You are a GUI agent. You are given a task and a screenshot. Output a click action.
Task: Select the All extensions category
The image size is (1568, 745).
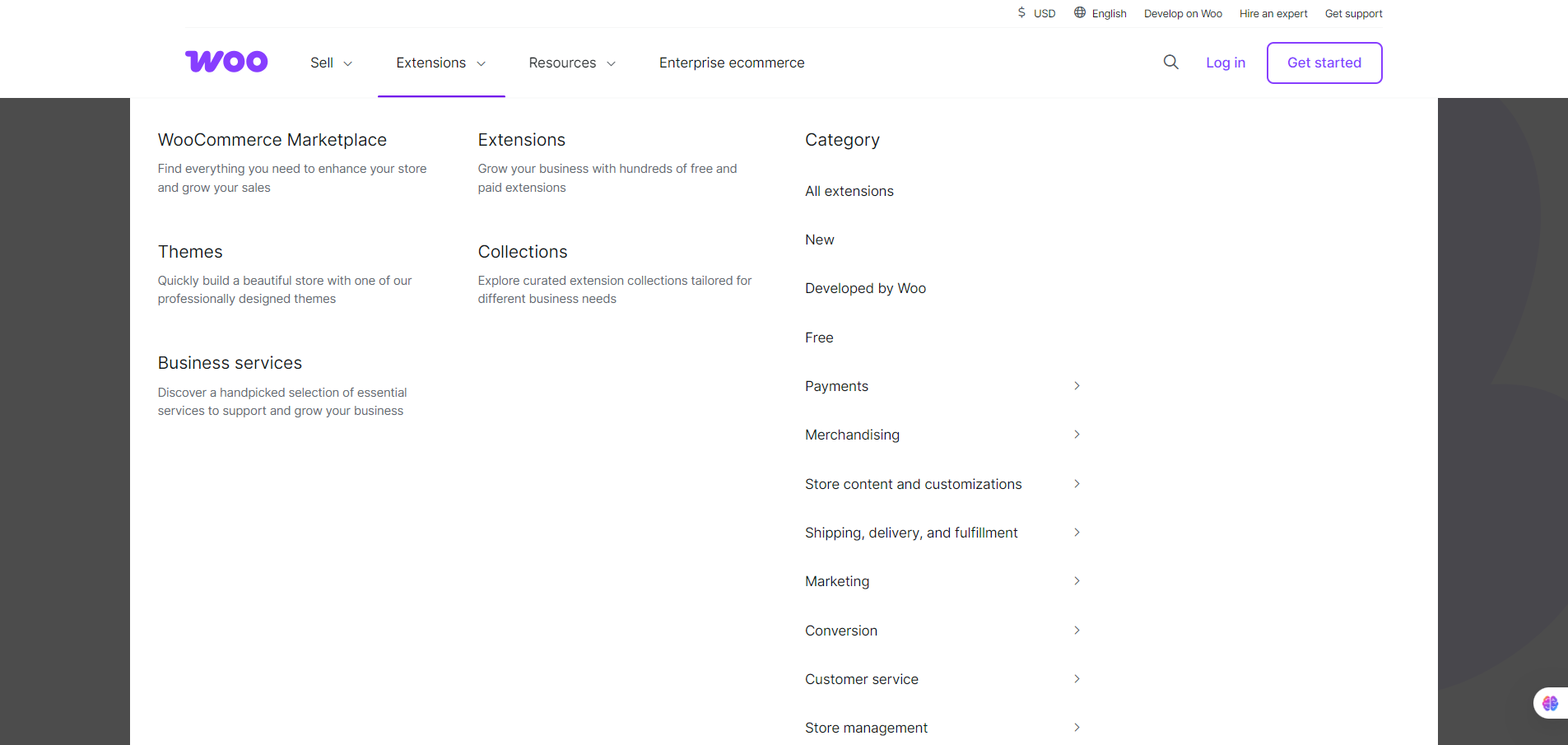coord(849,190)
